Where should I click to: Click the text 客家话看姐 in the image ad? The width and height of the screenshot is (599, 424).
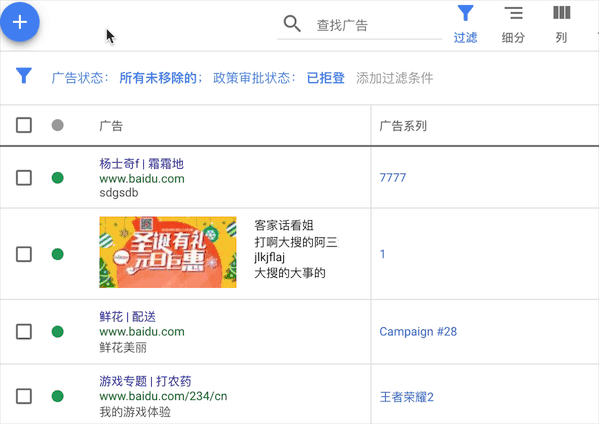pos(284,225)
